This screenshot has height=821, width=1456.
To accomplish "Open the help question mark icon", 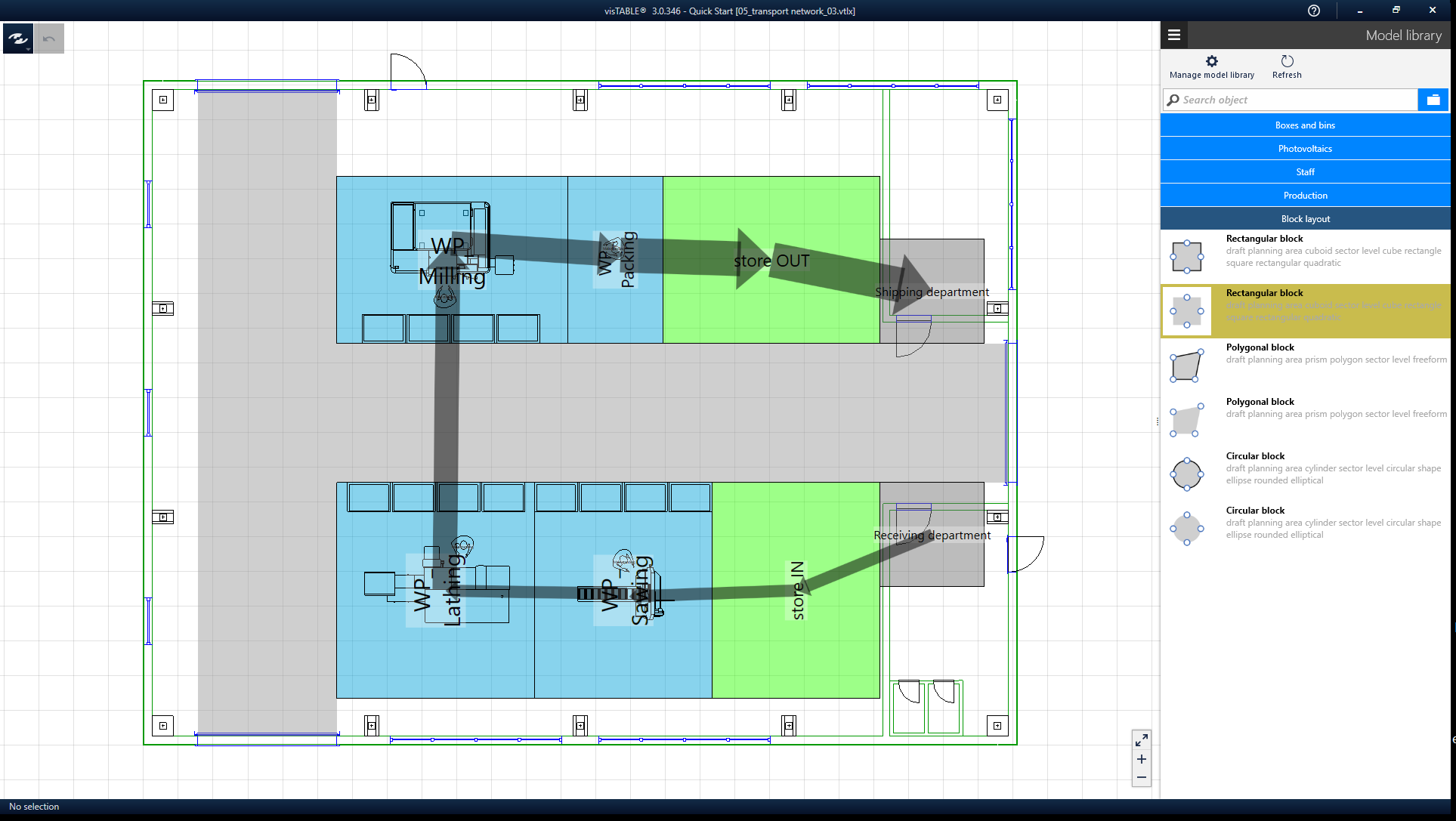I will pos(1314,11).
